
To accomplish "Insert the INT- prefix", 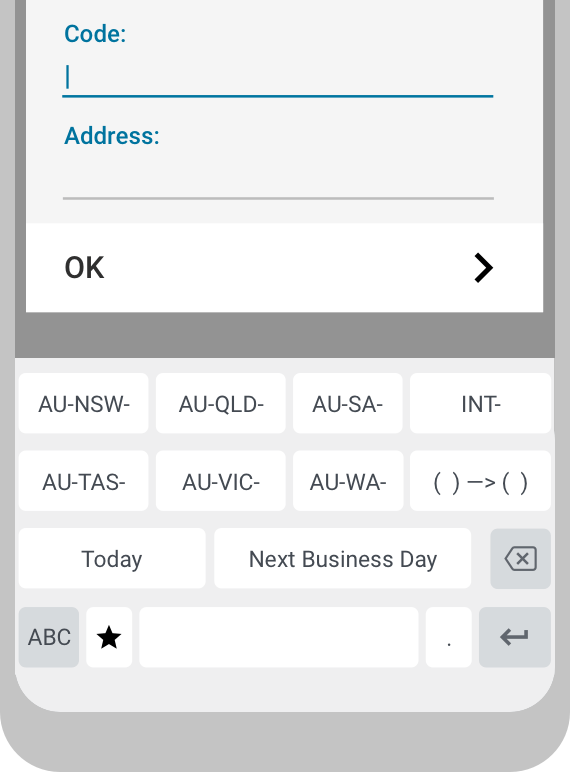I will pos(480,403).
